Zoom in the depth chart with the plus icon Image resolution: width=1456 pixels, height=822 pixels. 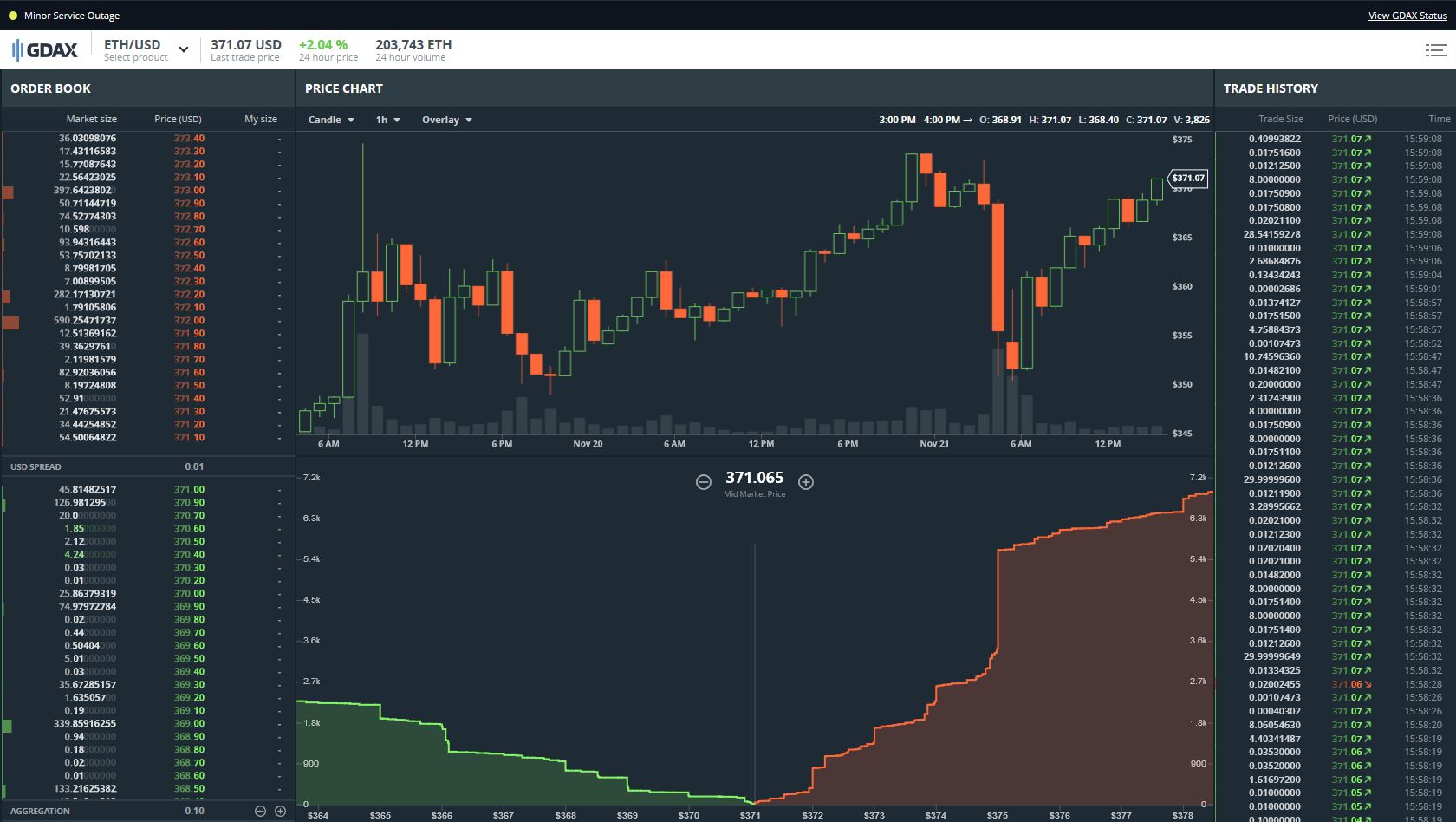tap(806, 481)
